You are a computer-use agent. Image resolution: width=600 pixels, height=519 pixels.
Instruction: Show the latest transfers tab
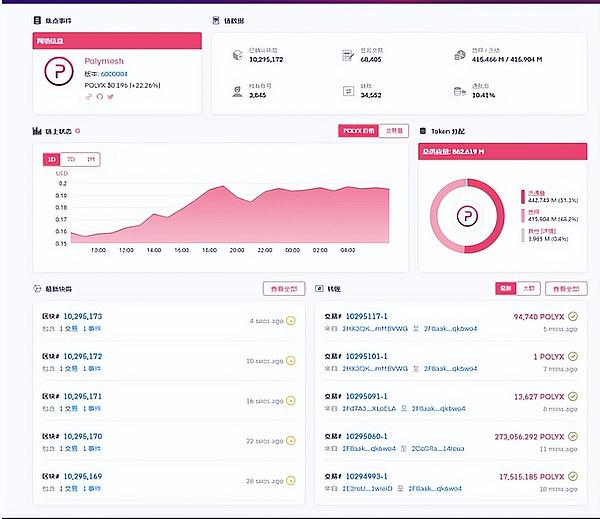click(505, 288)
